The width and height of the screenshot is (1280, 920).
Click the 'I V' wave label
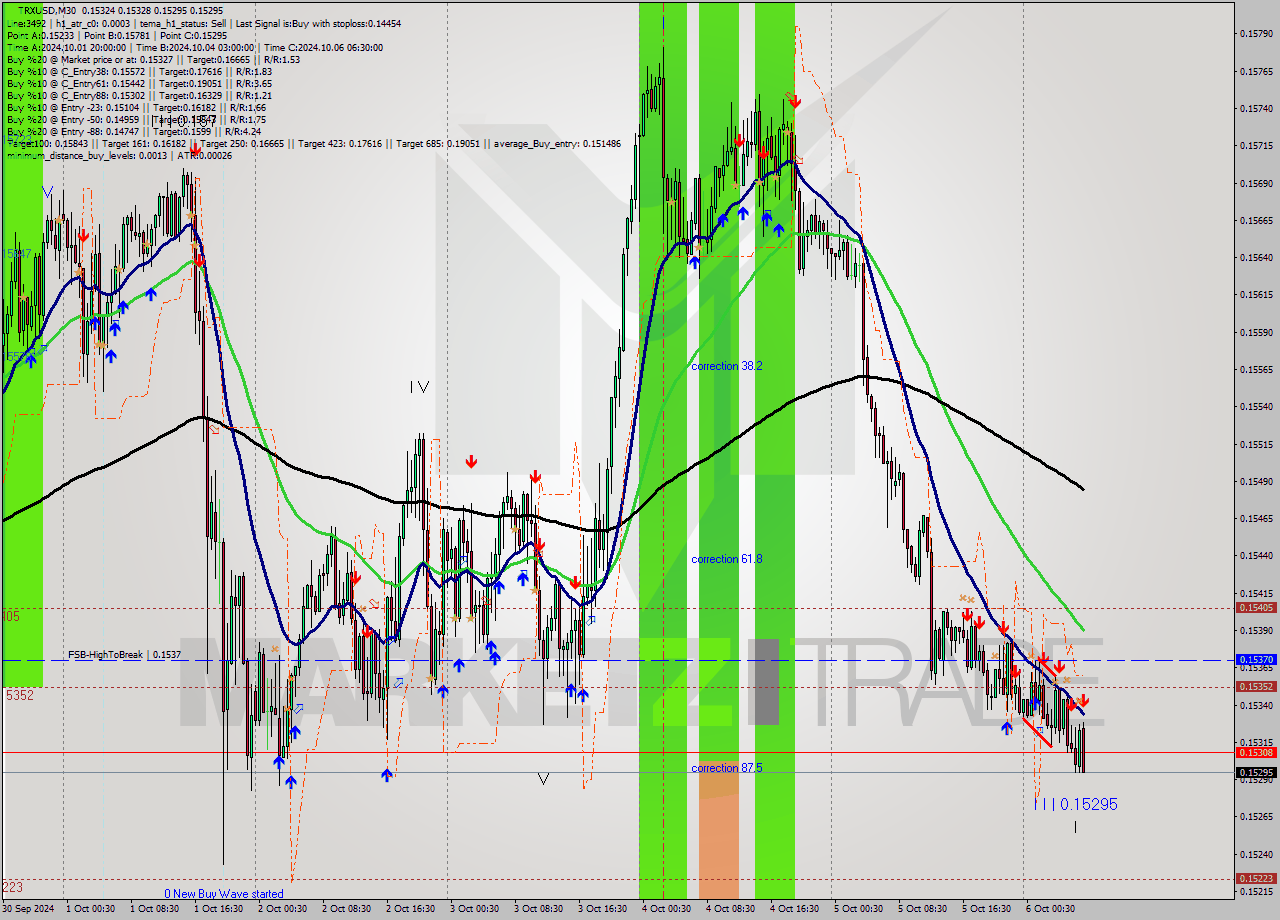[x=419, y=386]
